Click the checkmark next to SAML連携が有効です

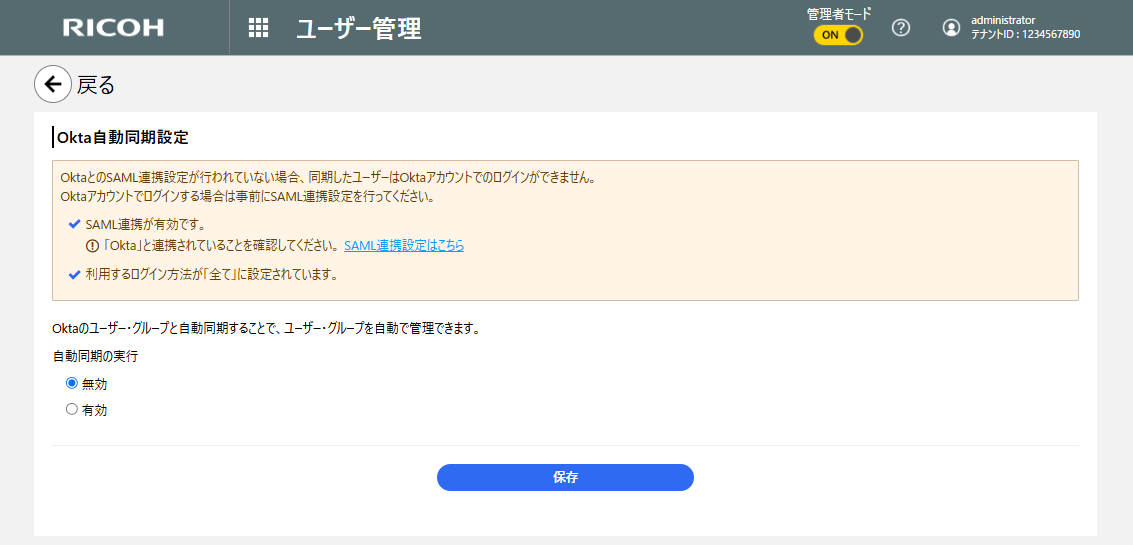pos(74,225)
